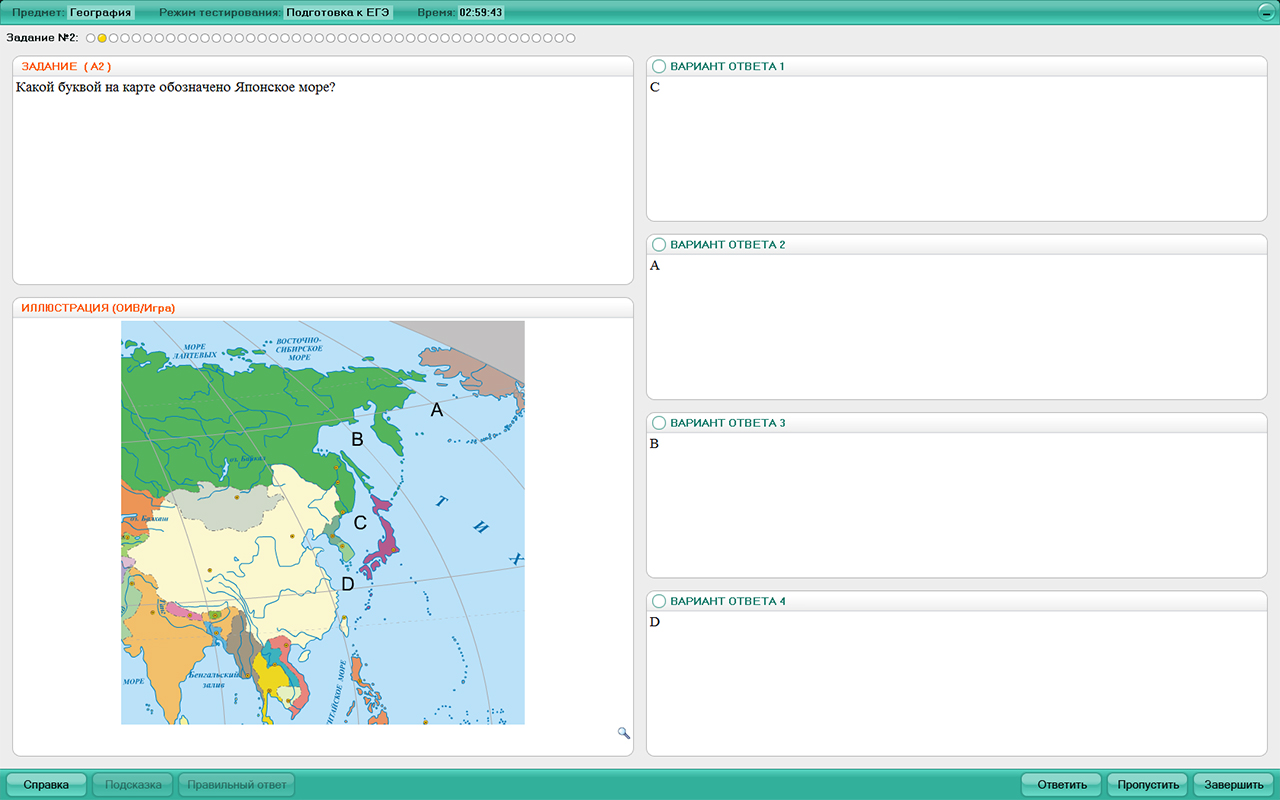Select radio button for Вариант ответа 1

pos(659,66)
